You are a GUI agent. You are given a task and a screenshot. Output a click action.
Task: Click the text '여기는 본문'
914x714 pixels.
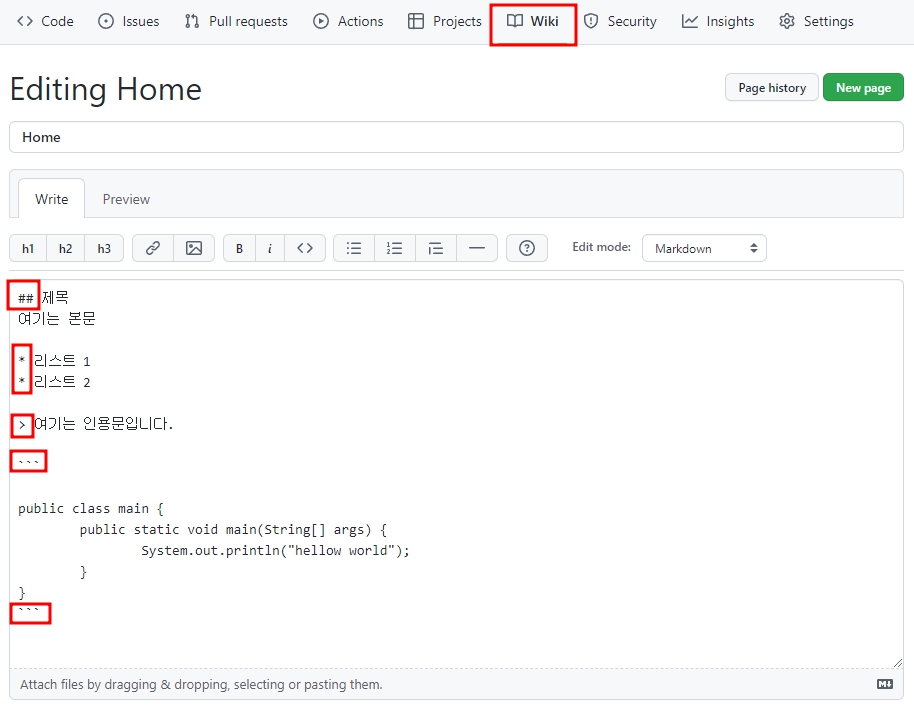point(57,318)
